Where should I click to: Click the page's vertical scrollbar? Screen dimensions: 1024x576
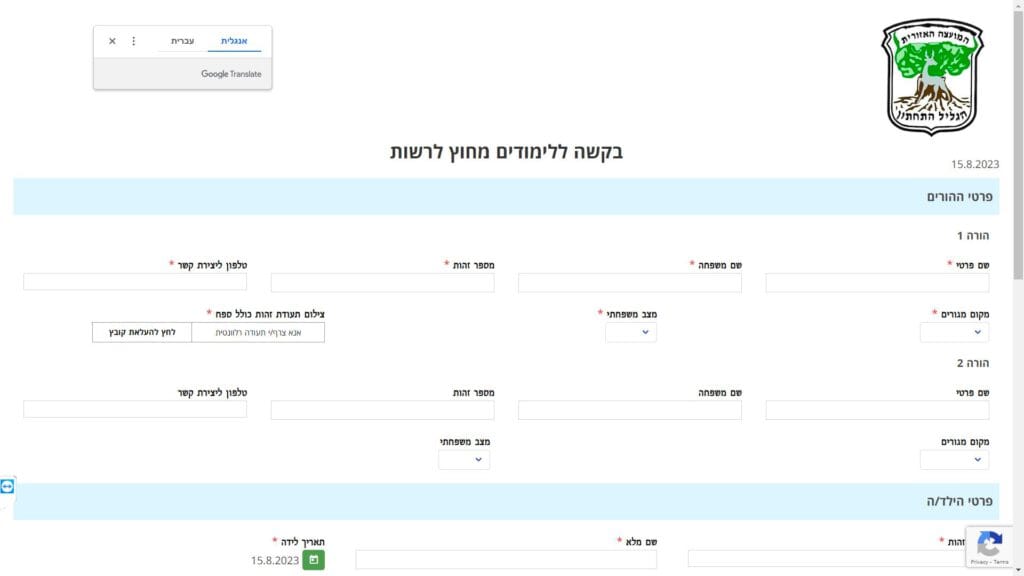pyautogui.click(x=1018, y=150)
